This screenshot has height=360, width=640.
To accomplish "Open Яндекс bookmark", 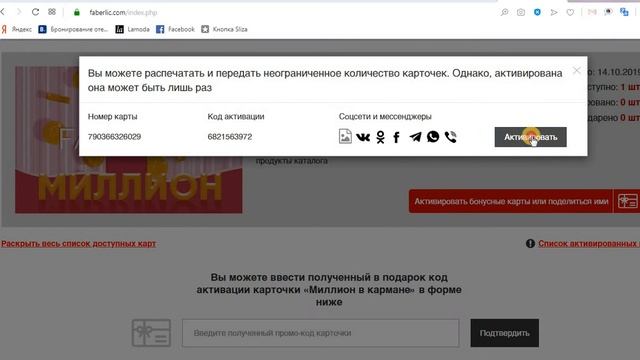I will pos(16,29).
